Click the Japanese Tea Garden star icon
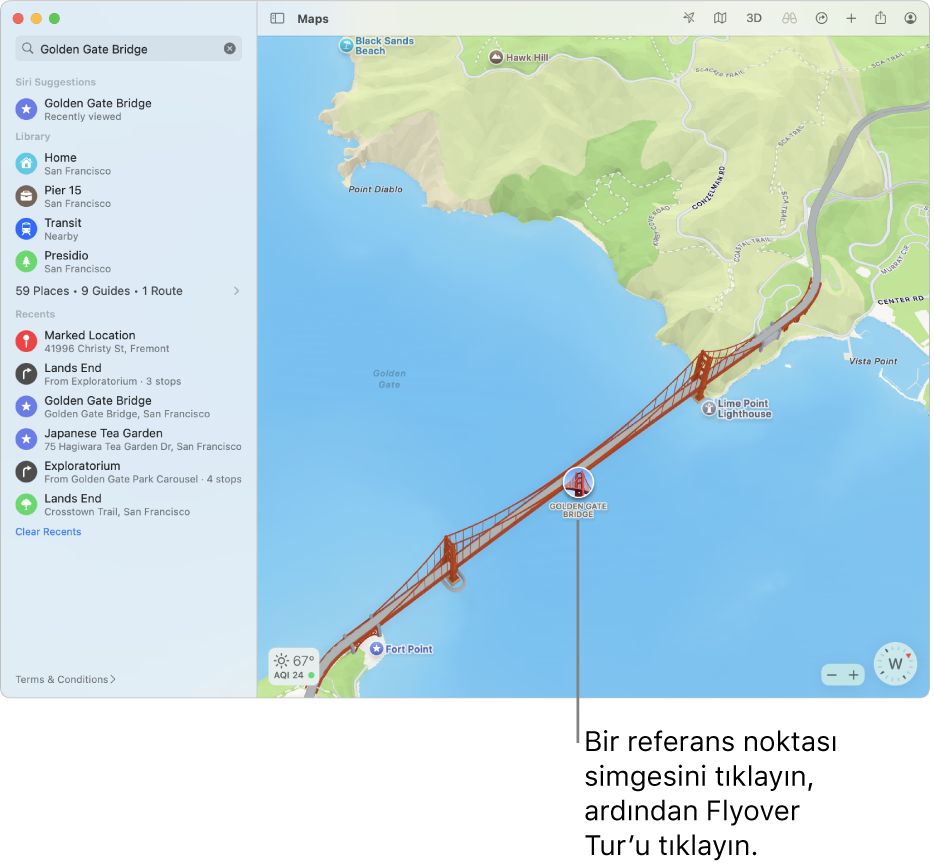The image size is (934, 867). click(26, 439)
